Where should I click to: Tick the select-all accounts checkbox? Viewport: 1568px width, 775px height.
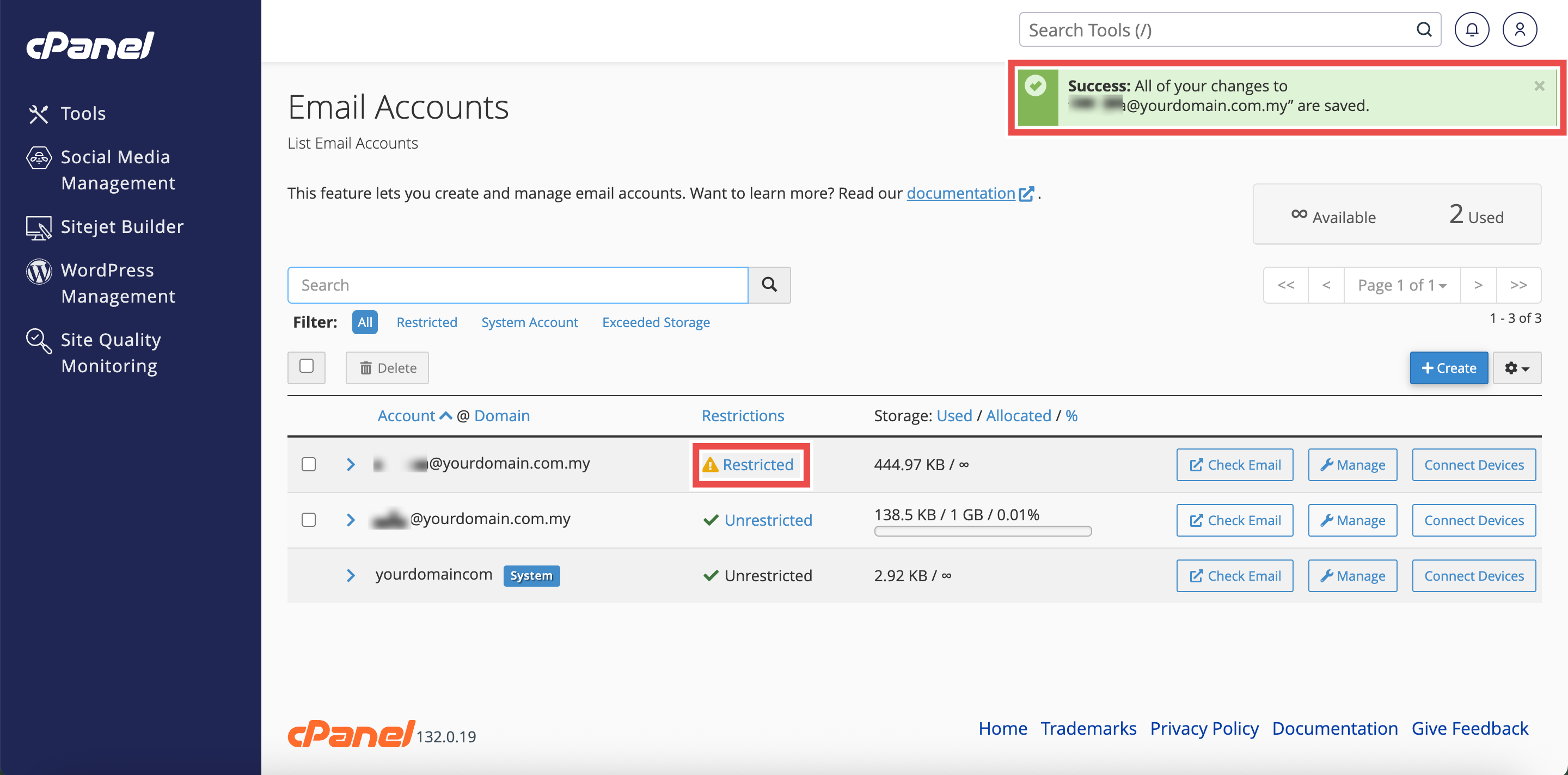306,366
